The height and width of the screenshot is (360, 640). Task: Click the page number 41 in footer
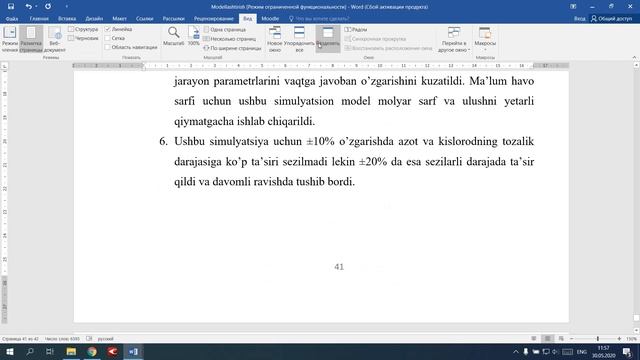339,267
